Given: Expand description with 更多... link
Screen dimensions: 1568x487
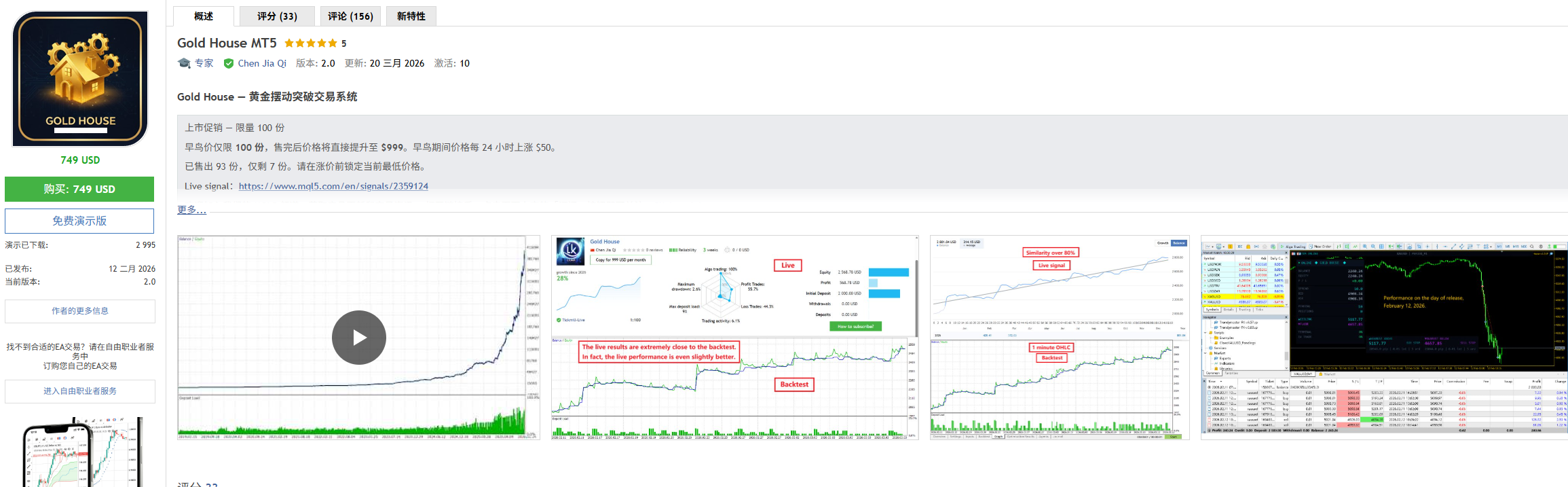Looking at the screenshot, I should pos(191,209).
